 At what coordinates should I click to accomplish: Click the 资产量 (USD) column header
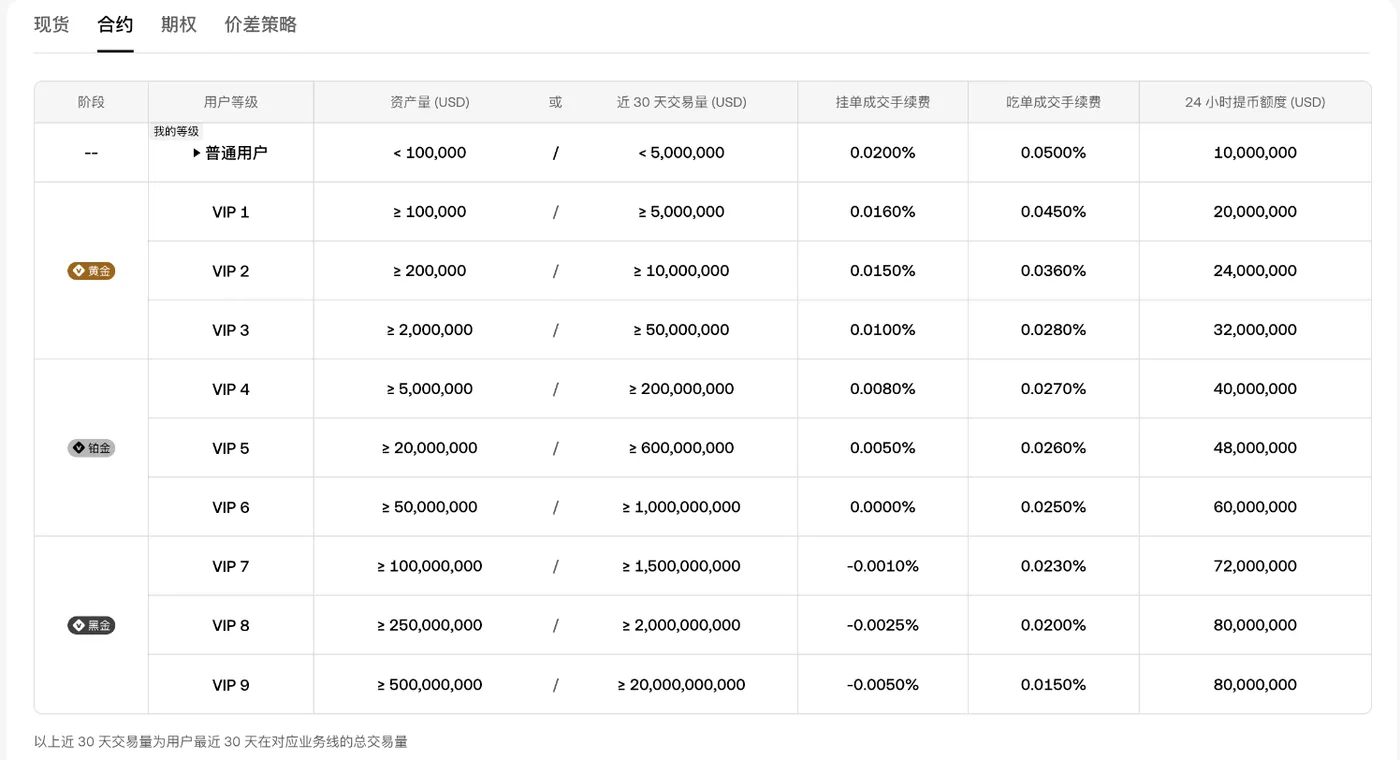[x=430, y=102]
